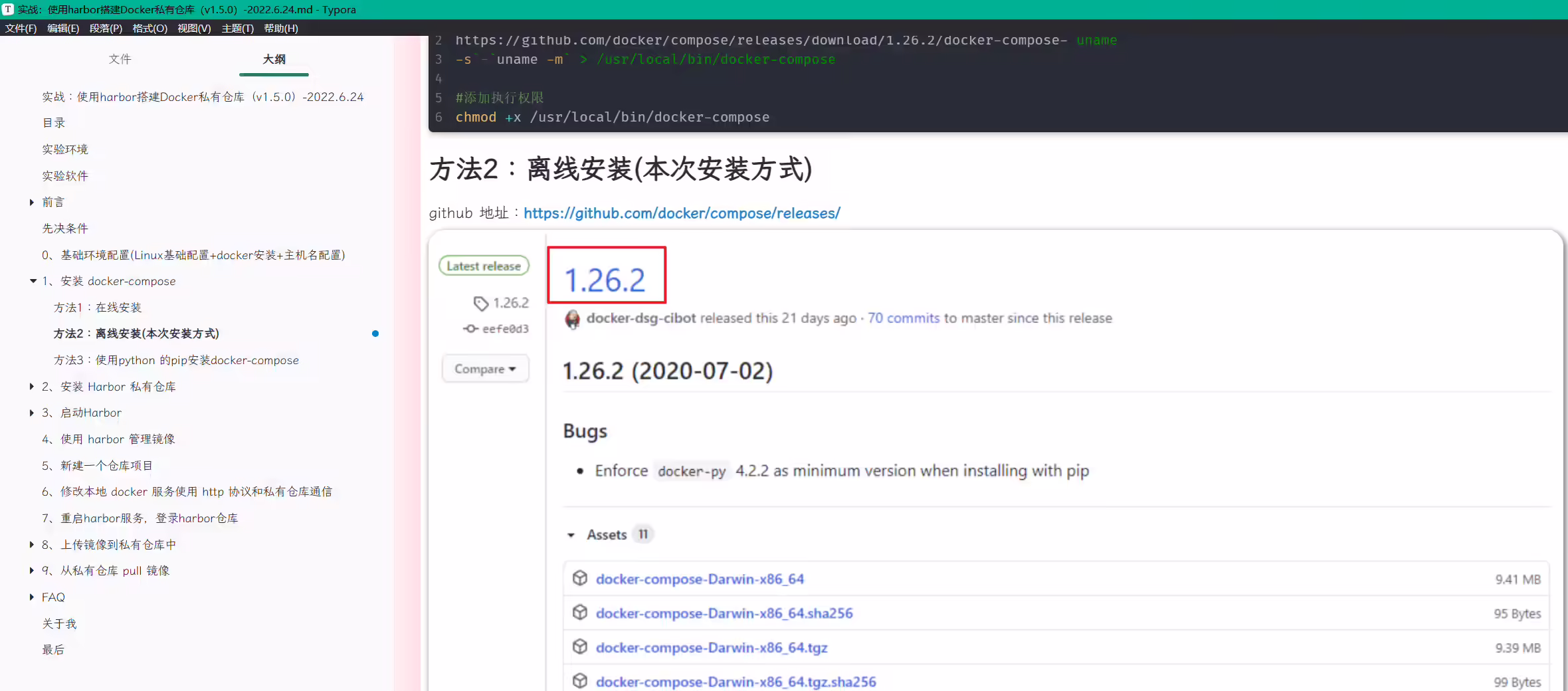Click package icon for Darwin-x86_64.sha256 asset
This screenshot has width=1568, height=691.
(x=580, y=613)
